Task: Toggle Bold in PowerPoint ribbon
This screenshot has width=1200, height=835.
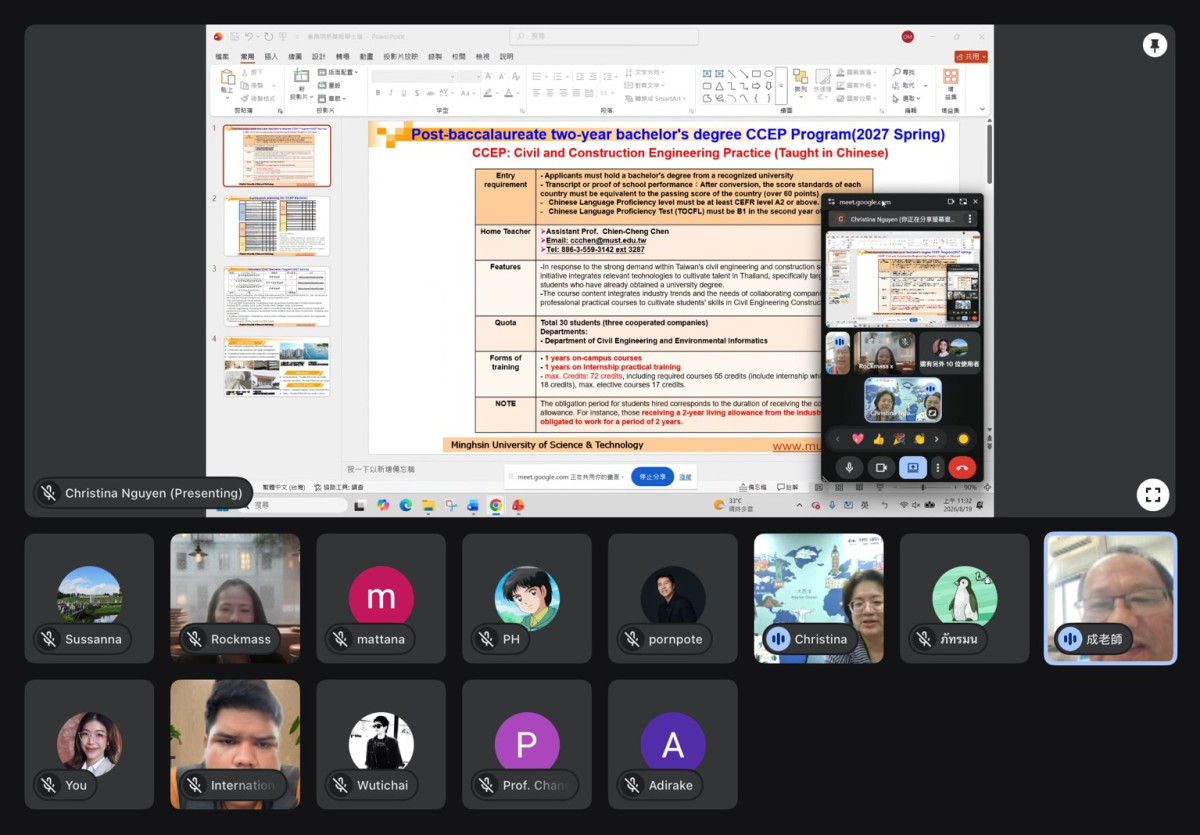Action: [378, 93]
